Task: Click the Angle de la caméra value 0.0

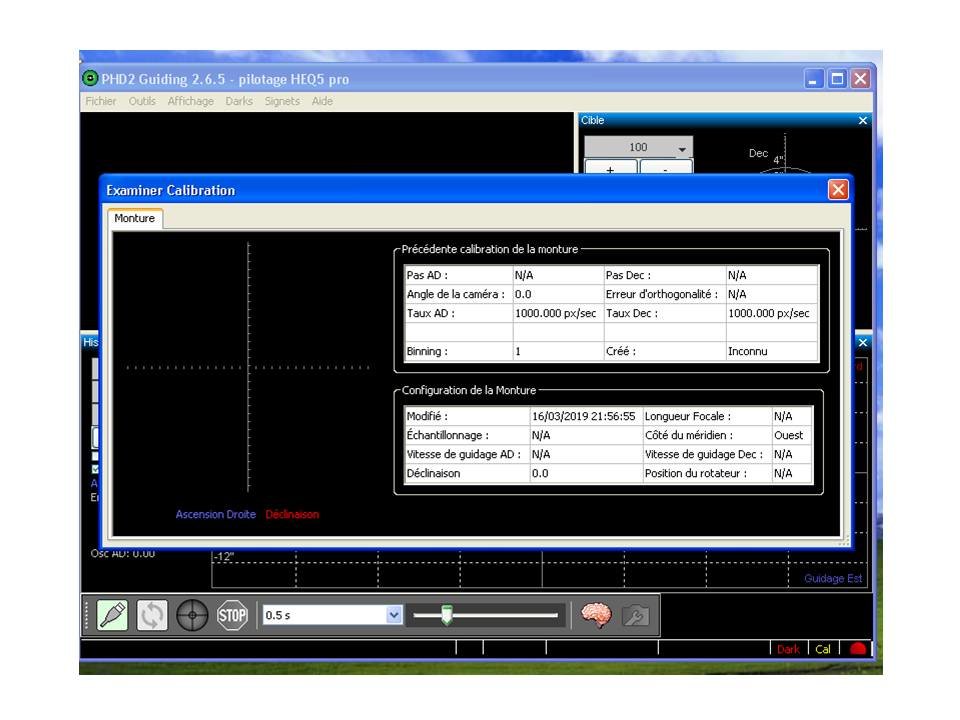Action: click(558, 294)
